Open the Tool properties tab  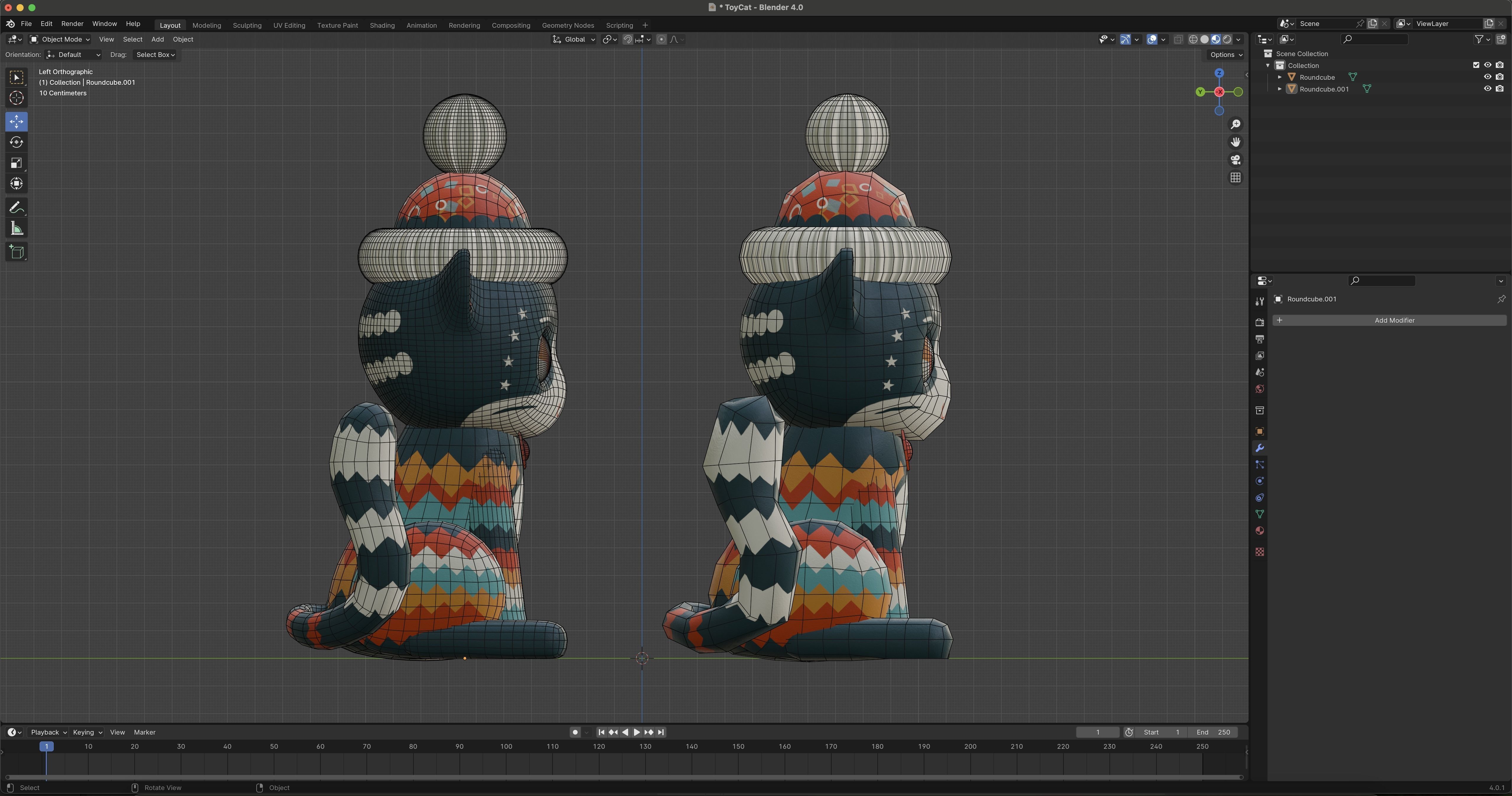(x=1260, y=301)
